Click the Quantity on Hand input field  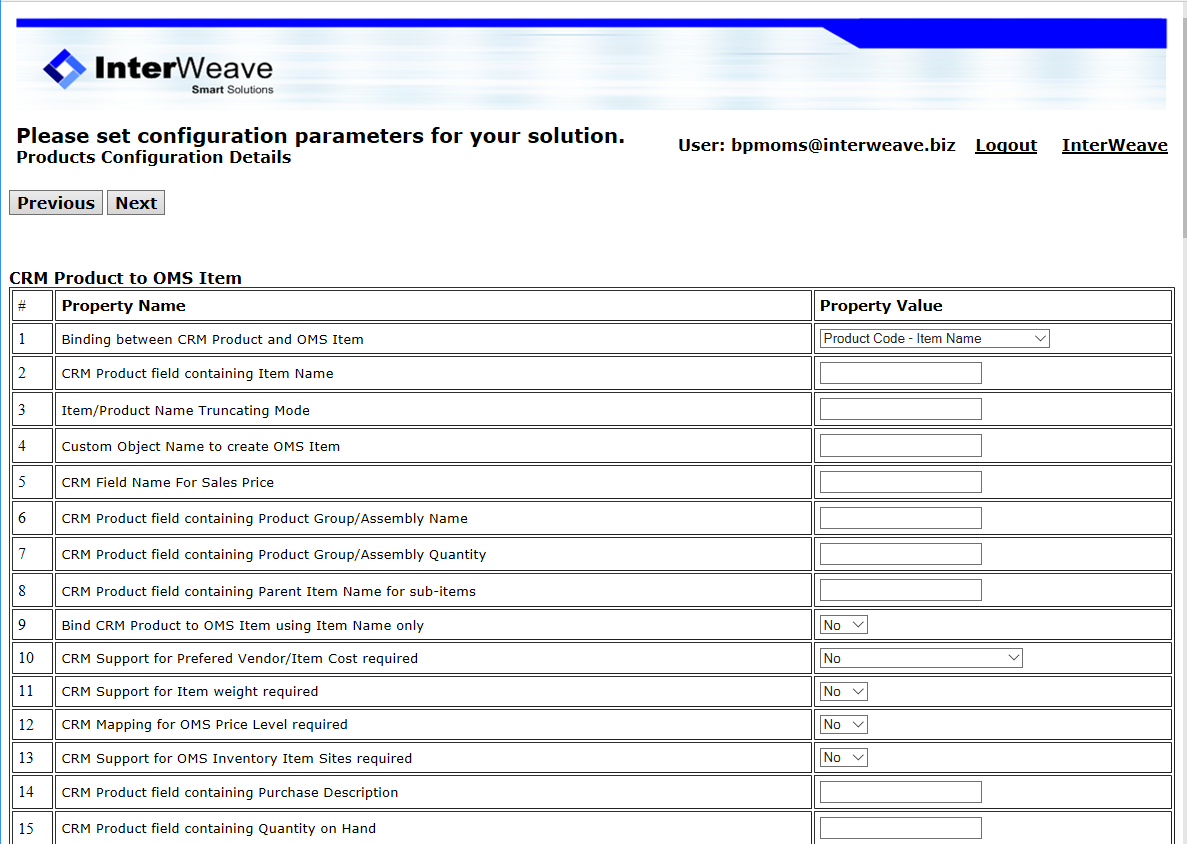tap(900, 828)
